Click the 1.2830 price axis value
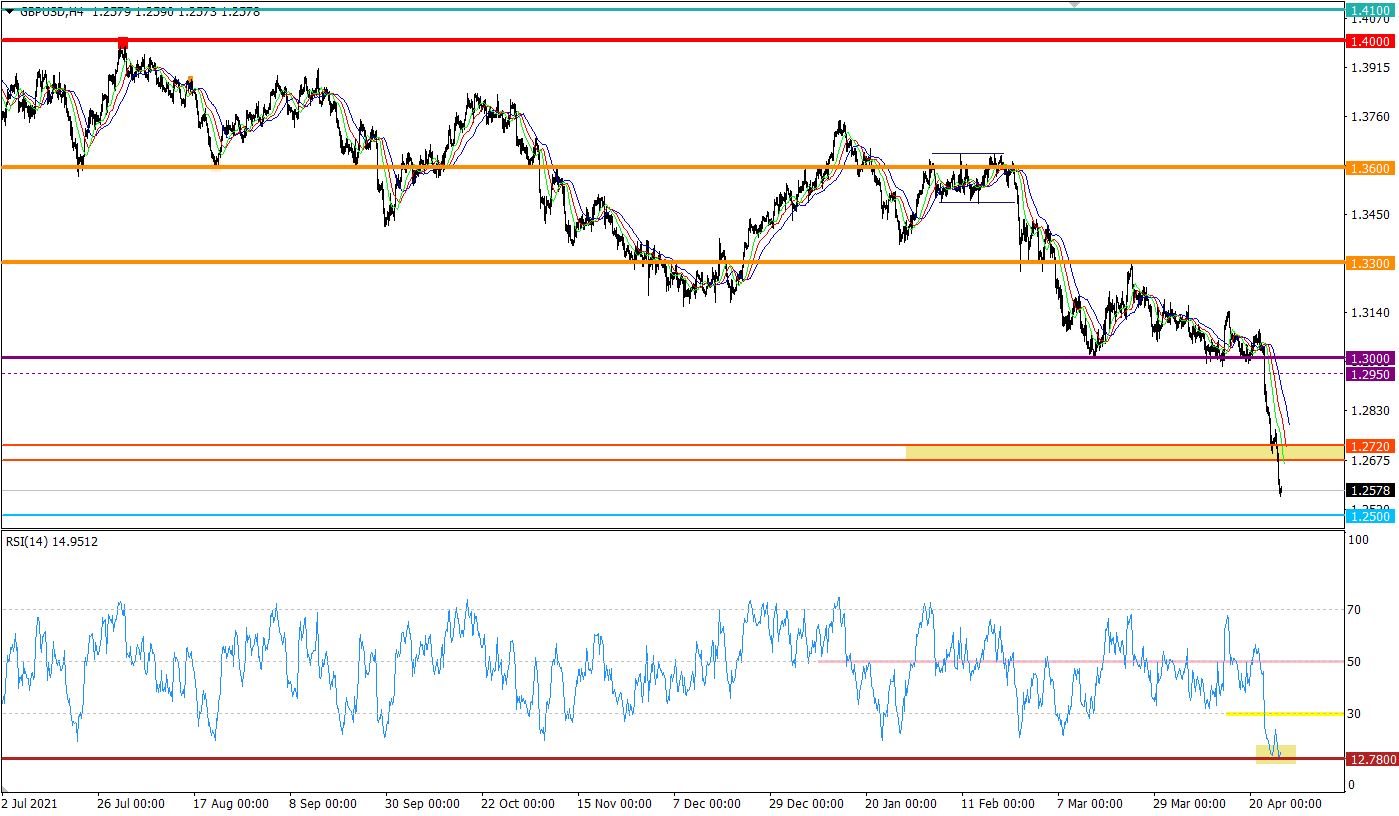The height and width of the screenshot is (816, 1399). pos(1370,411)
